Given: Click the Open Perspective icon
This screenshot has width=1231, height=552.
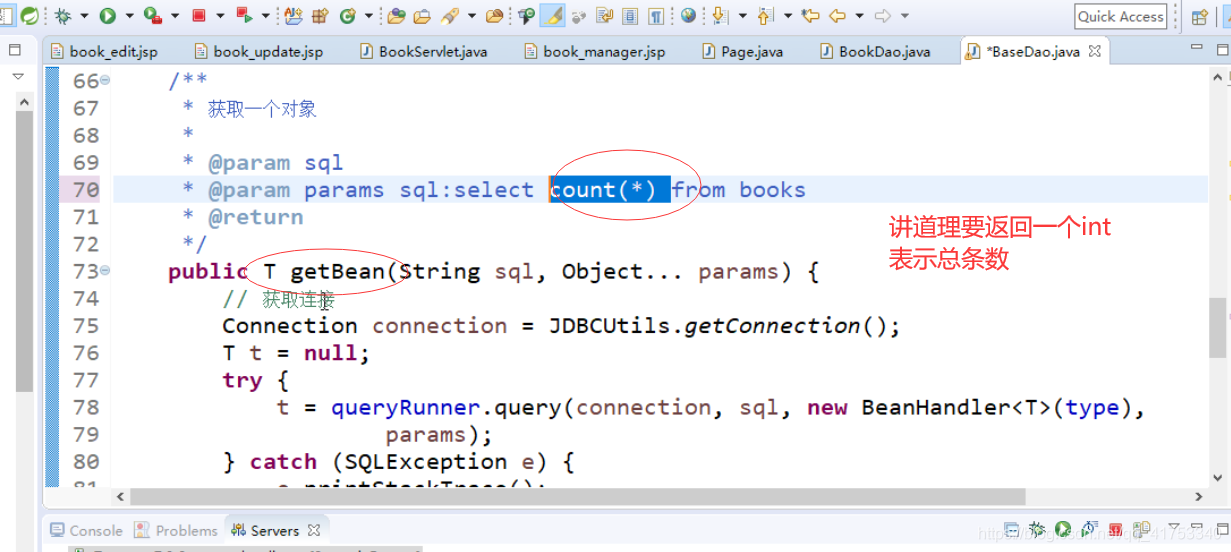Looking at the screenshot, I should click(x=1199, y=17).
